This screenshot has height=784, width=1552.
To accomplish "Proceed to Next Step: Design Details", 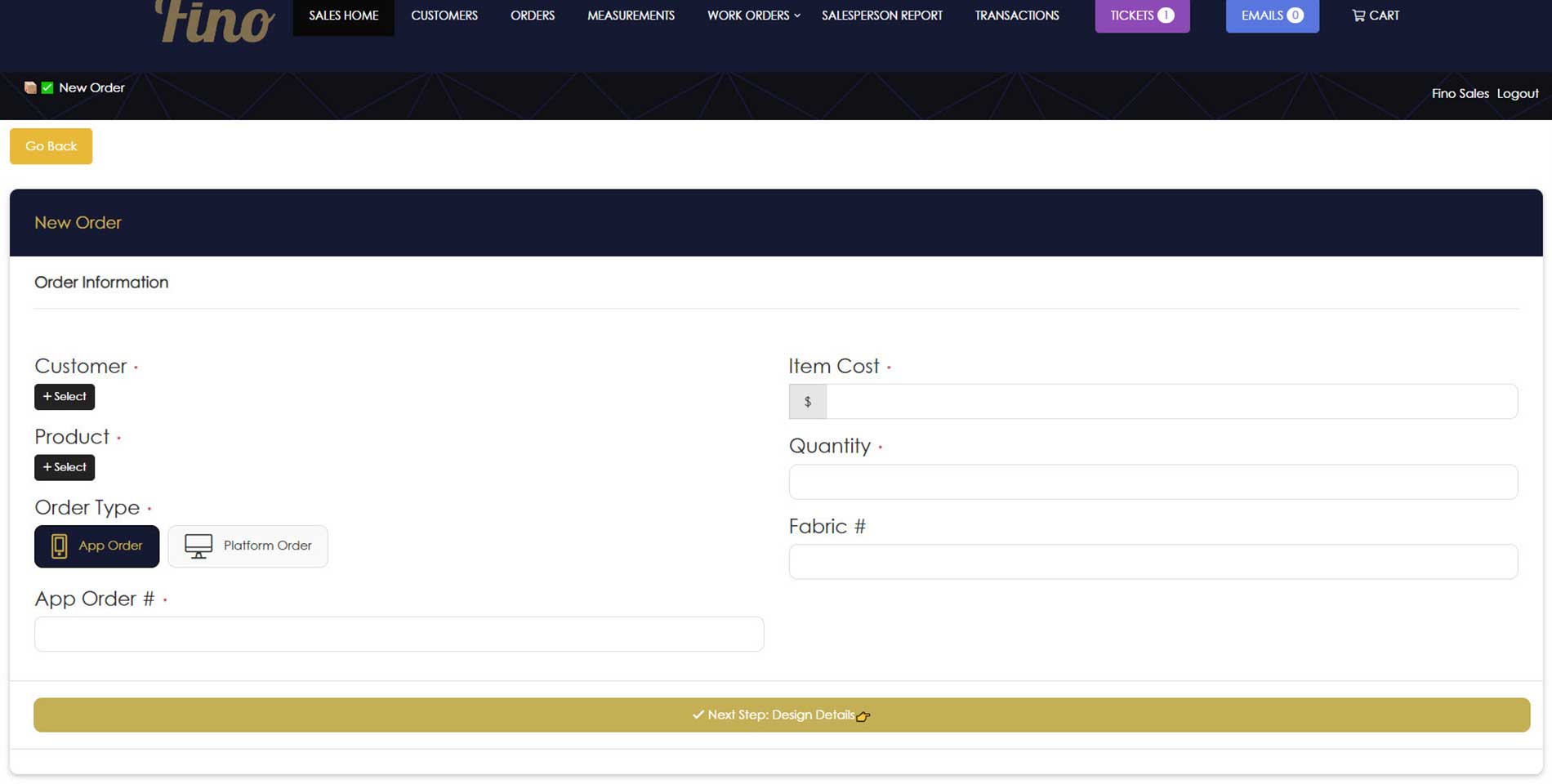I will pos(782,715).
